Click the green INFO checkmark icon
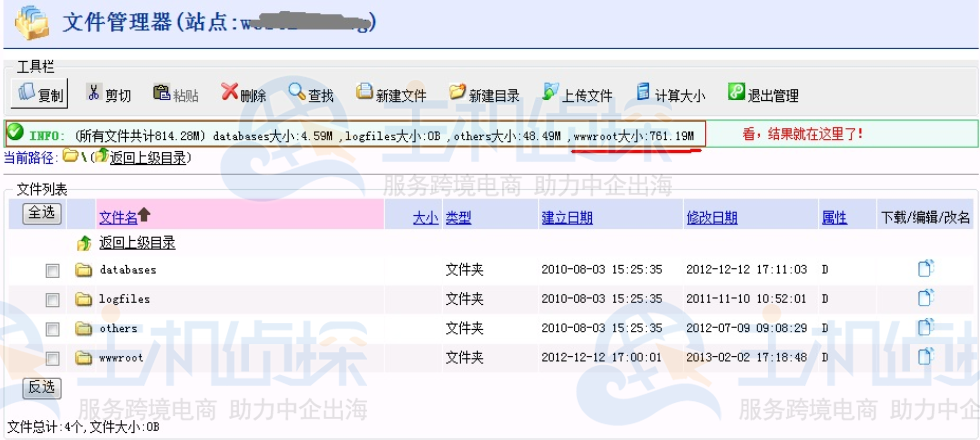The width and height of the screenshot is (980, 440). point(16,132)
